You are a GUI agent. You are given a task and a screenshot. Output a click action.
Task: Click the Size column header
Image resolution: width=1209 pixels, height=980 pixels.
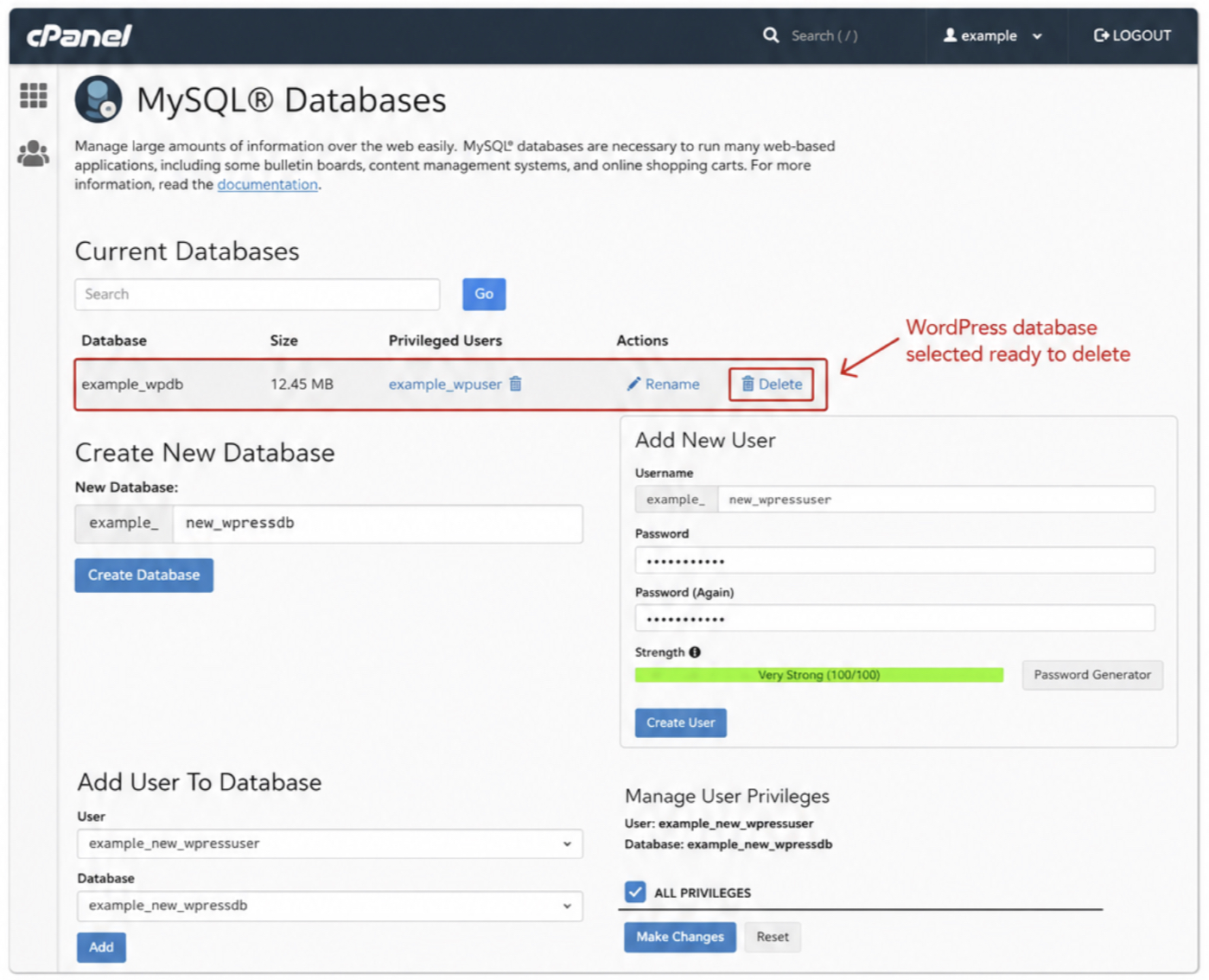[283, 340]
